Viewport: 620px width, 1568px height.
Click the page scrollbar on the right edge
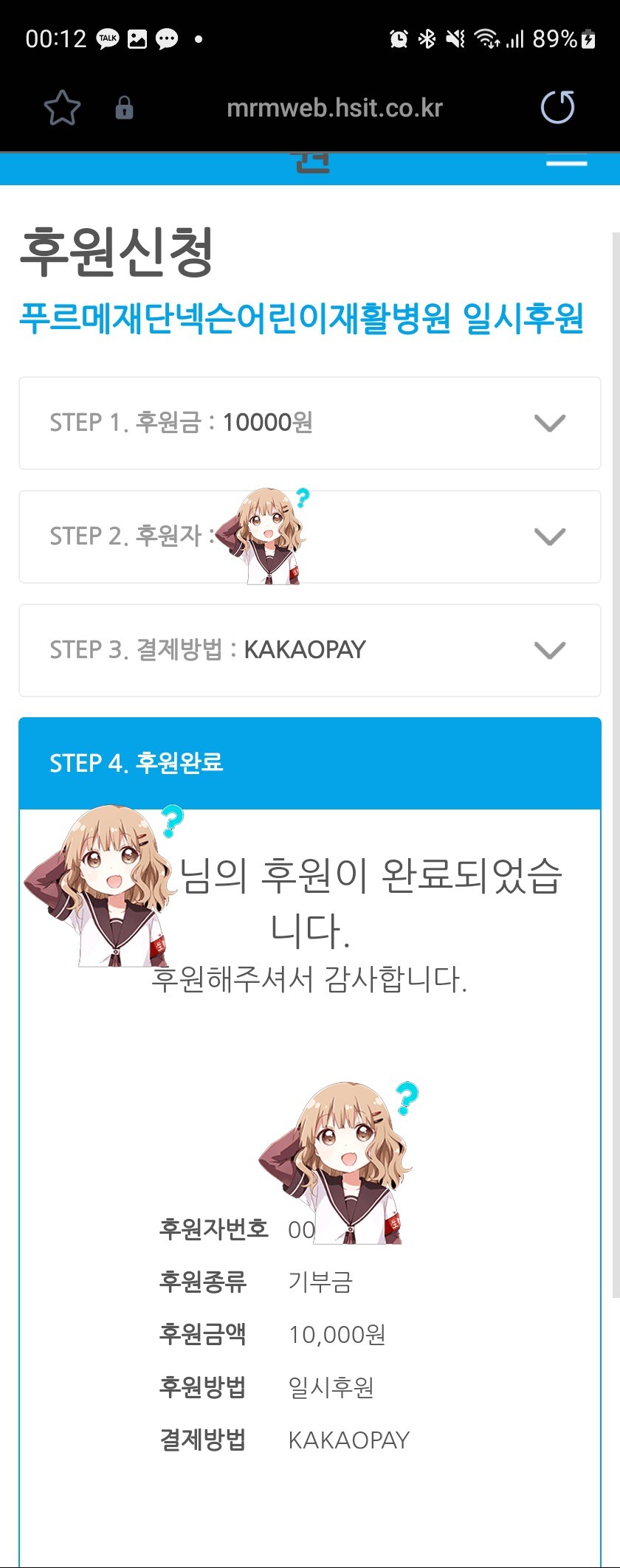point(616,765)
